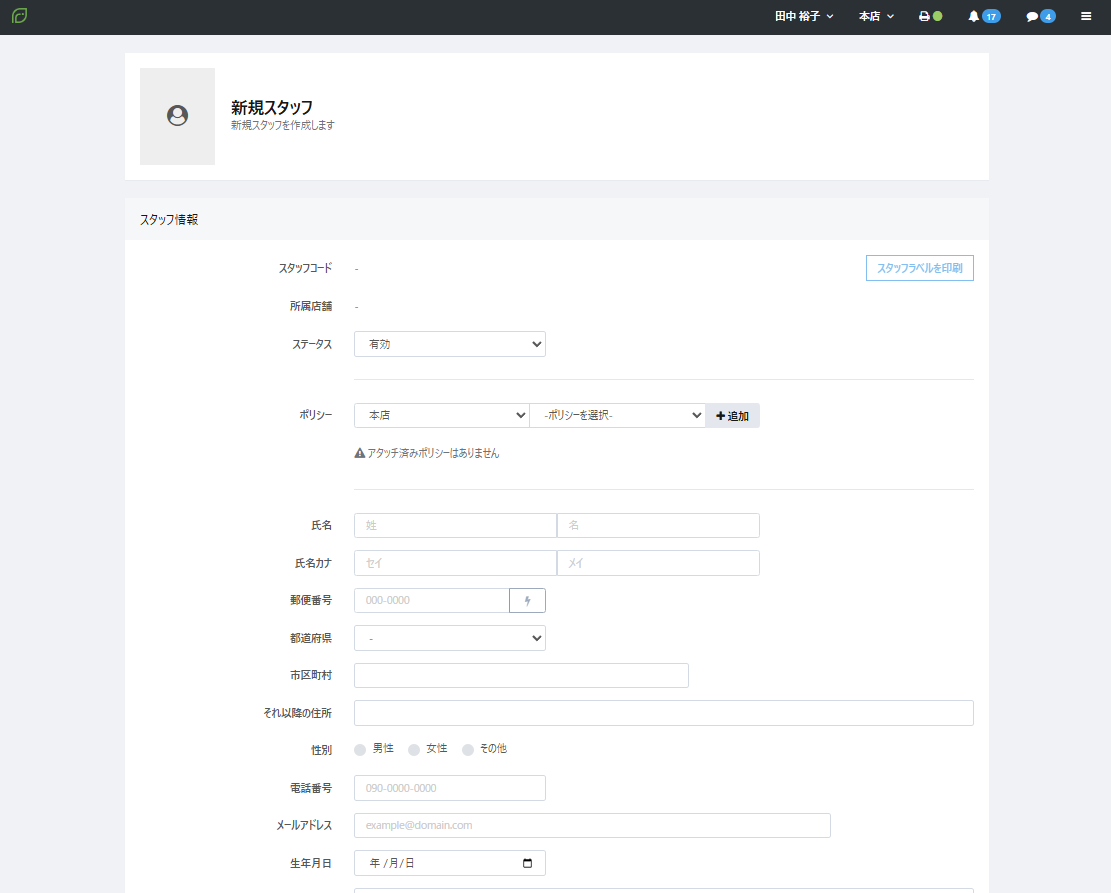Click the staff avatar placeholder image
The height and width of the screenshot is (893, 1111).
(178, 116)
